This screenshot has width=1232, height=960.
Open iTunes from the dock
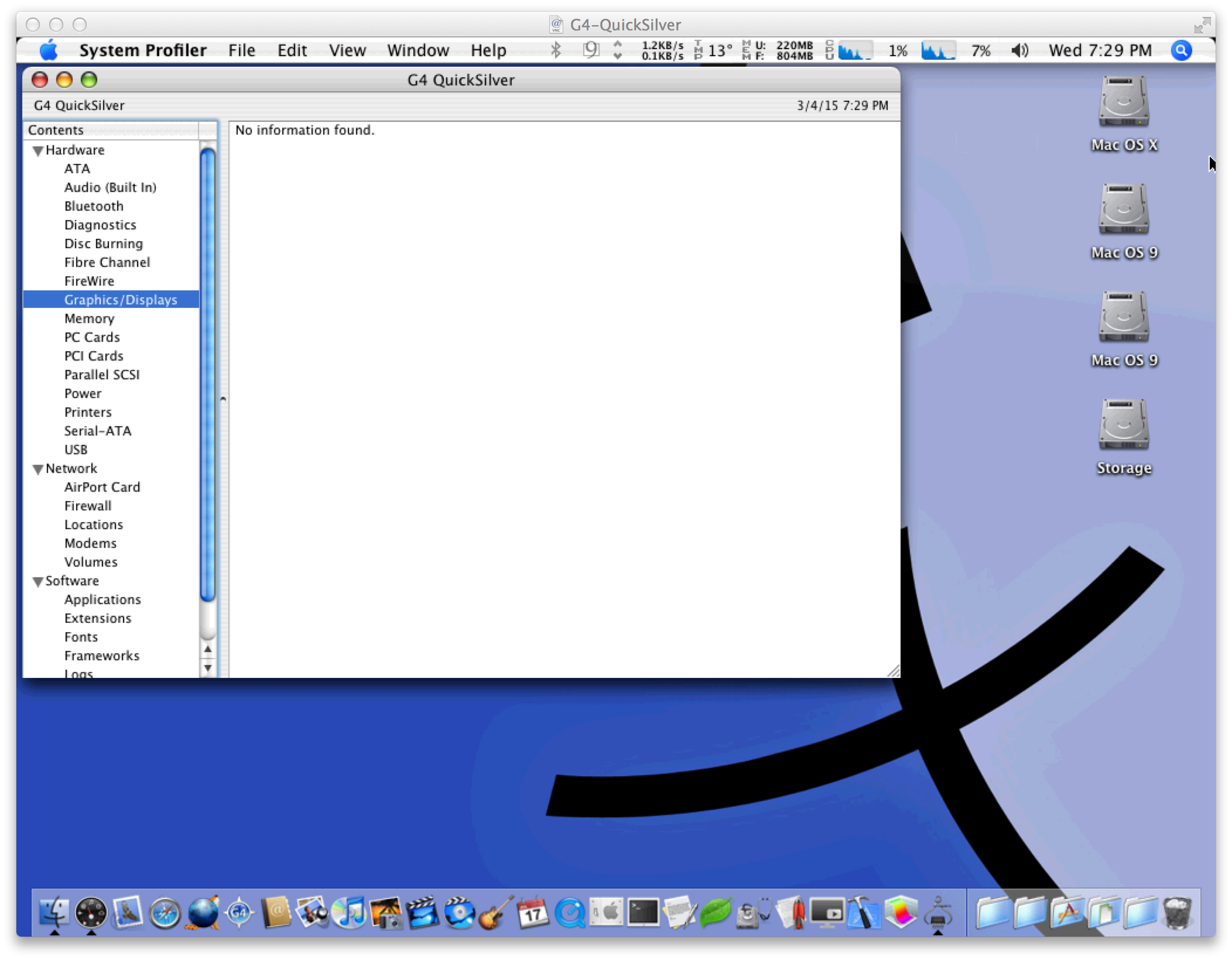[x=349, y=912]
